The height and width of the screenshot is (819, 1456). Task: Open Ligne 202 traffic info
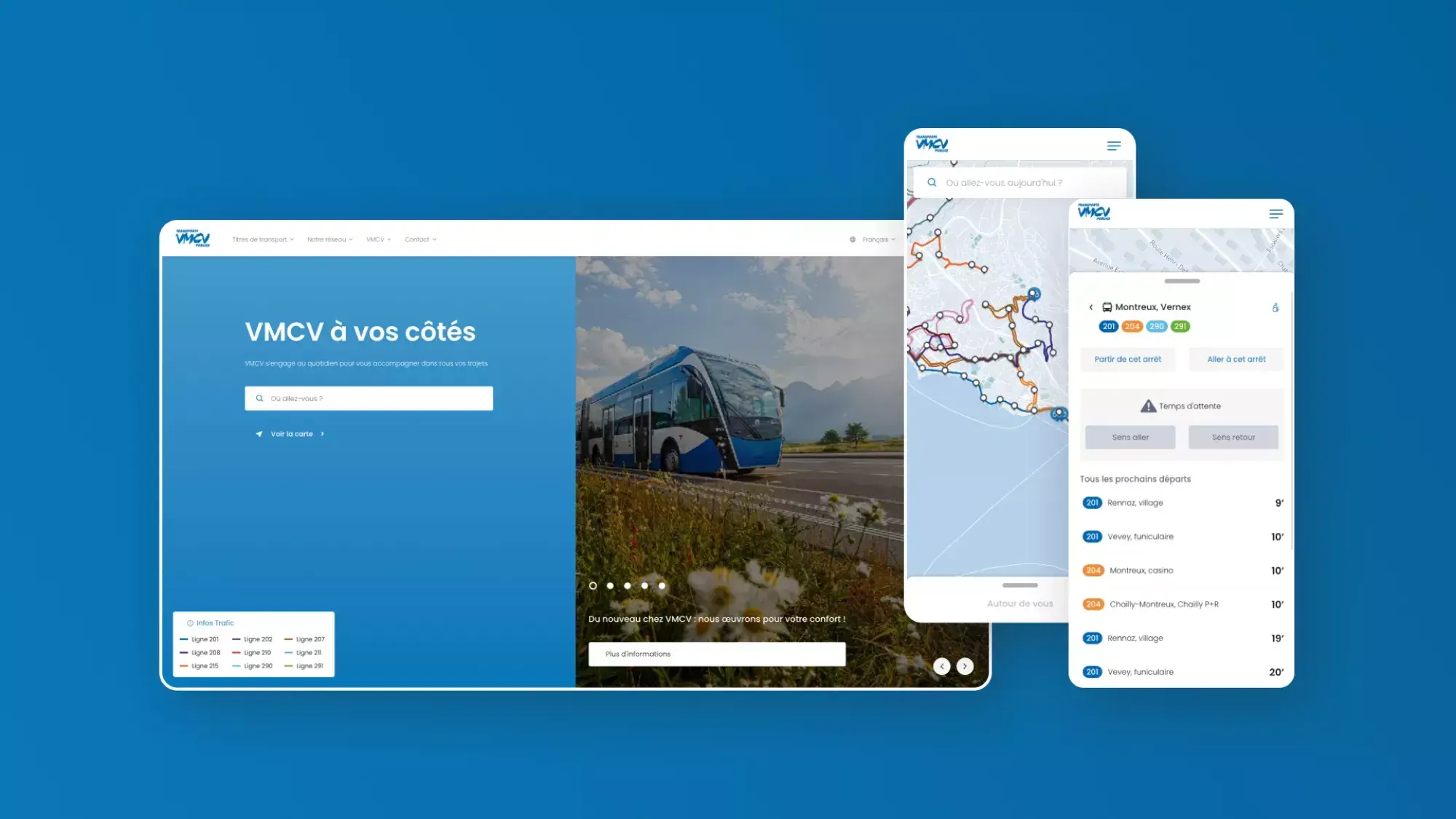[x=252, y=639]
